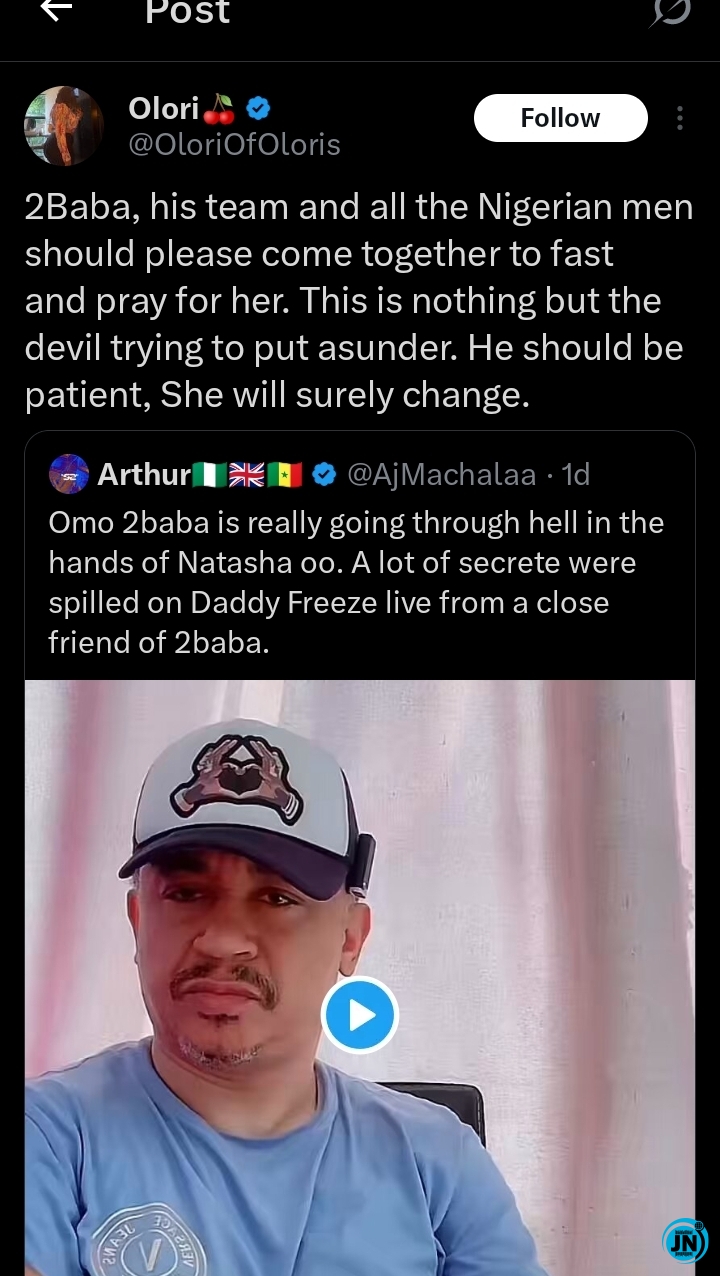720x1276 pixels.
Task: Tap Olori's main post text
Action: pos(358,301)
